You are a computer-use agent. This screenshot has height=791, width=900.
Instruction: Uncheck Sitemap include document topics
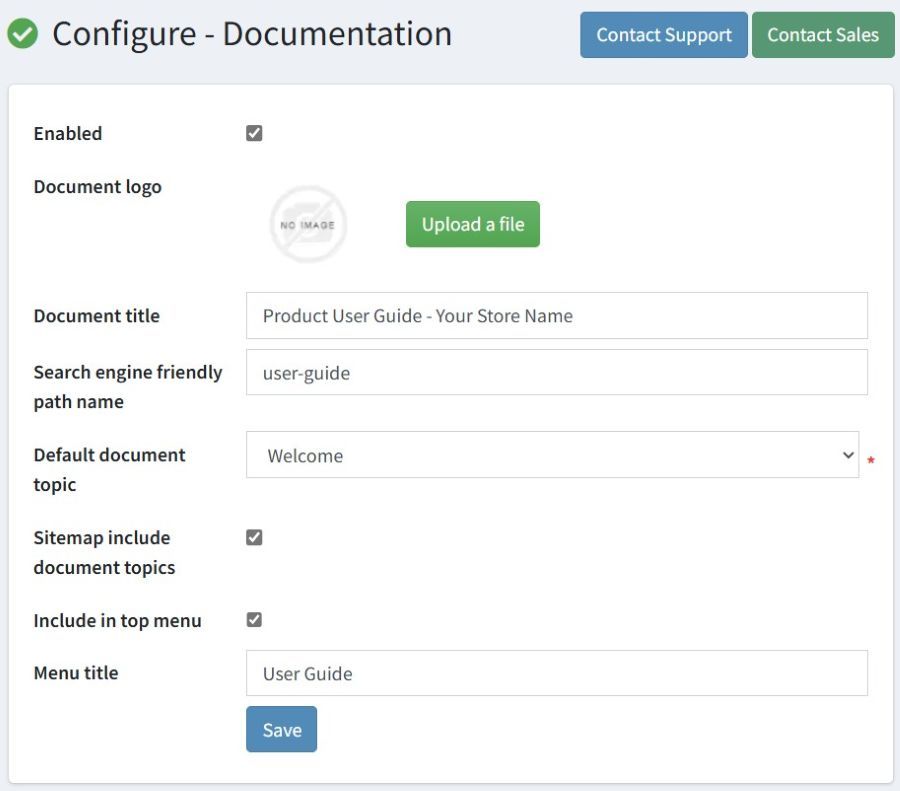click(253, 536)
